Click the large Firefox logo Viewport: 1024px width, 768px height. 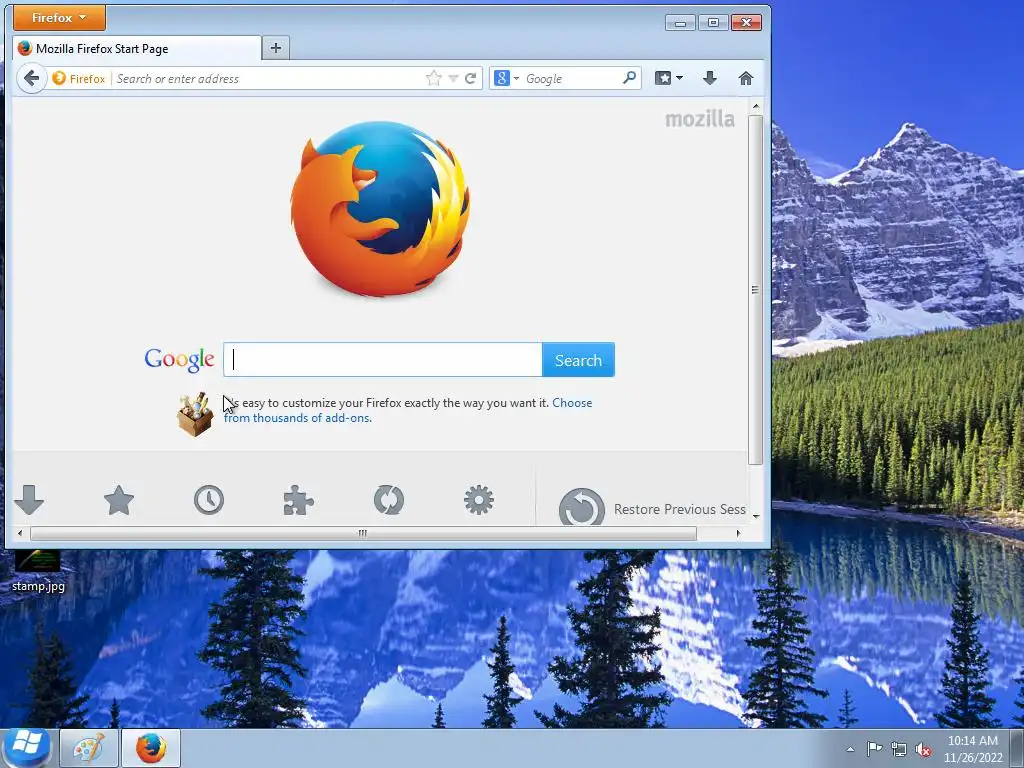coord(379,208)
